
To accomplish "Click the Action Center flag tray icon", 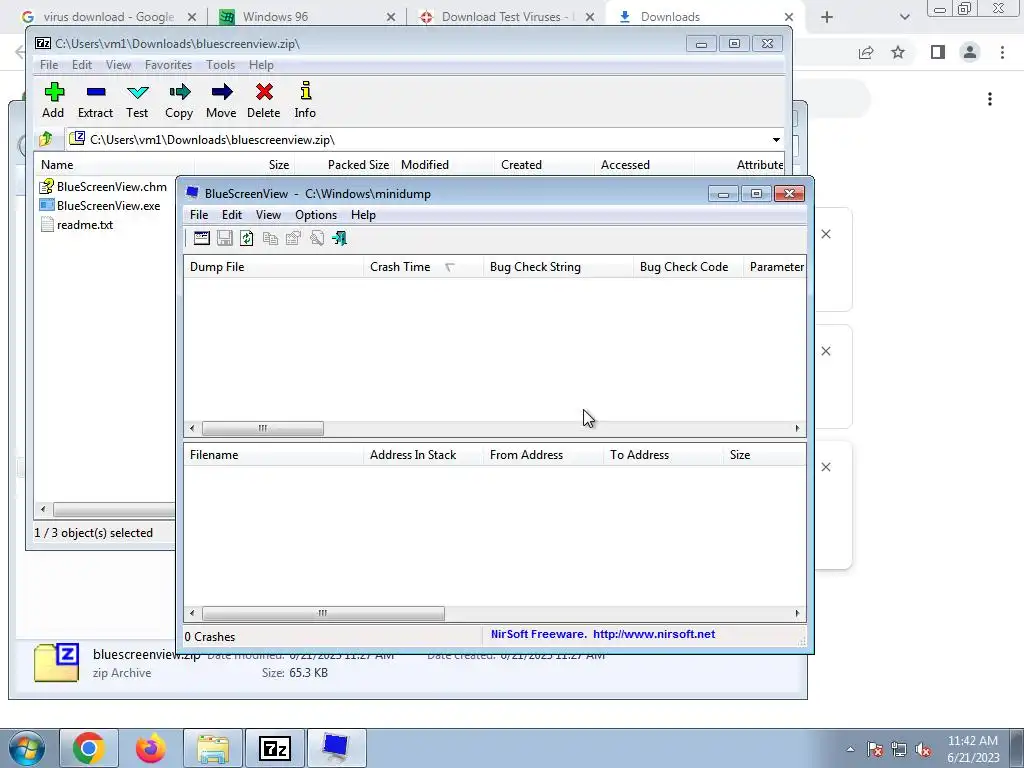I will point(875,750).
